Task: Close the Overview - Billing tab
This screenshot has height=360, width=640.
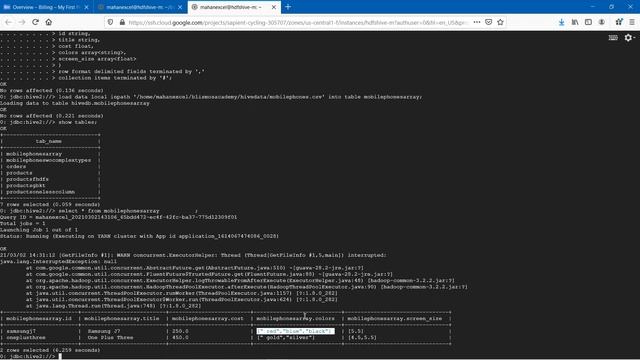Action: click(x=86, y=7)
